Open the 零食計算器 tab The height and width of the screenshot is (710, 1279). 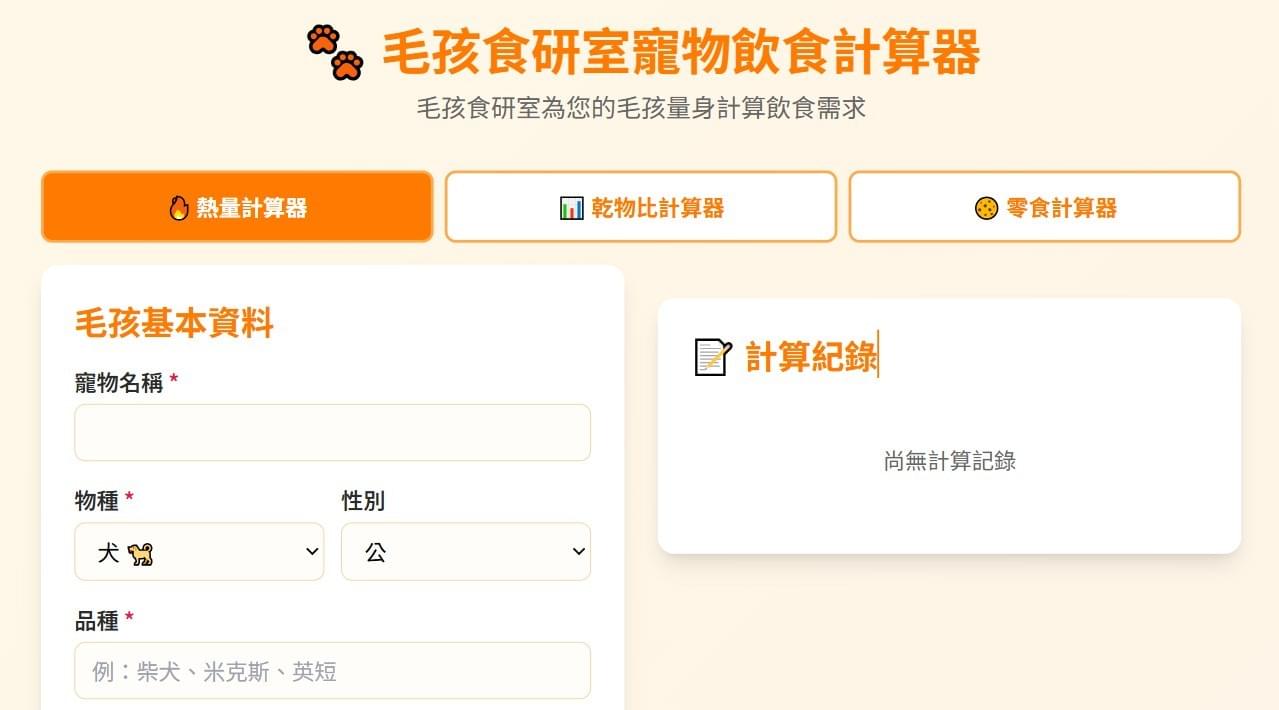(x=1045, y=207)
